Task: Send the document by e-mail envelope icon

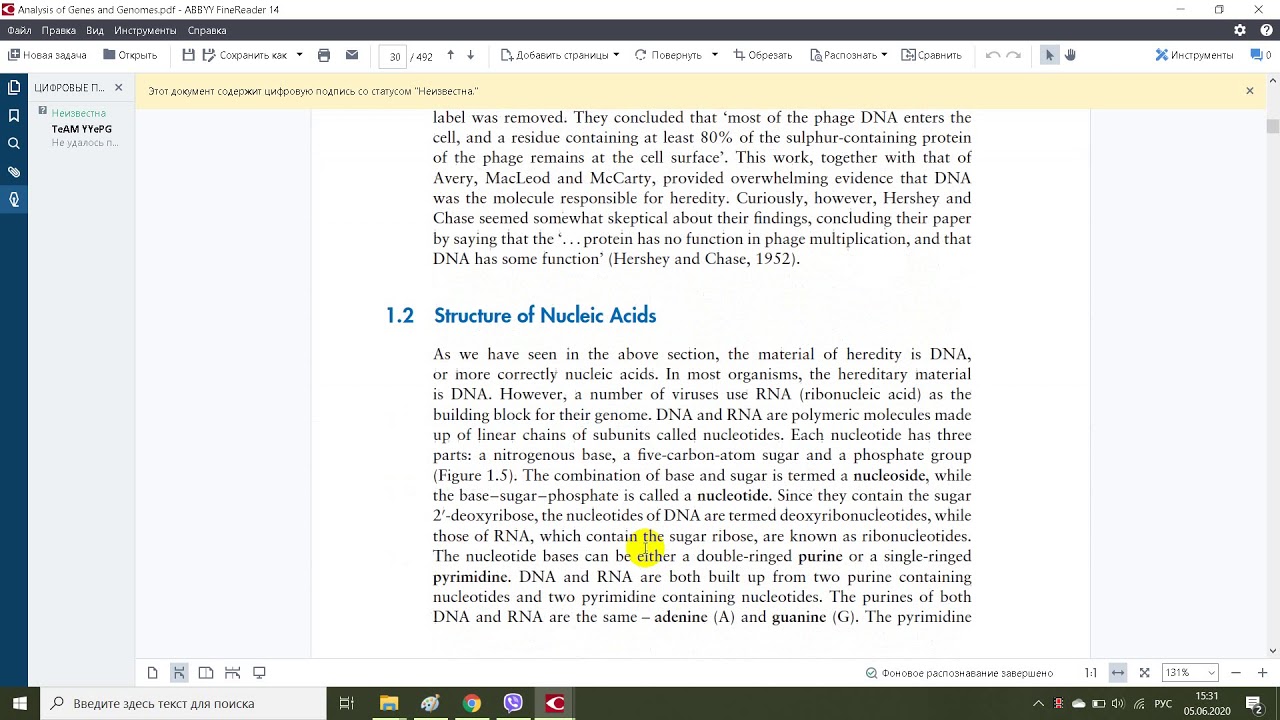Action: point(352,55)
